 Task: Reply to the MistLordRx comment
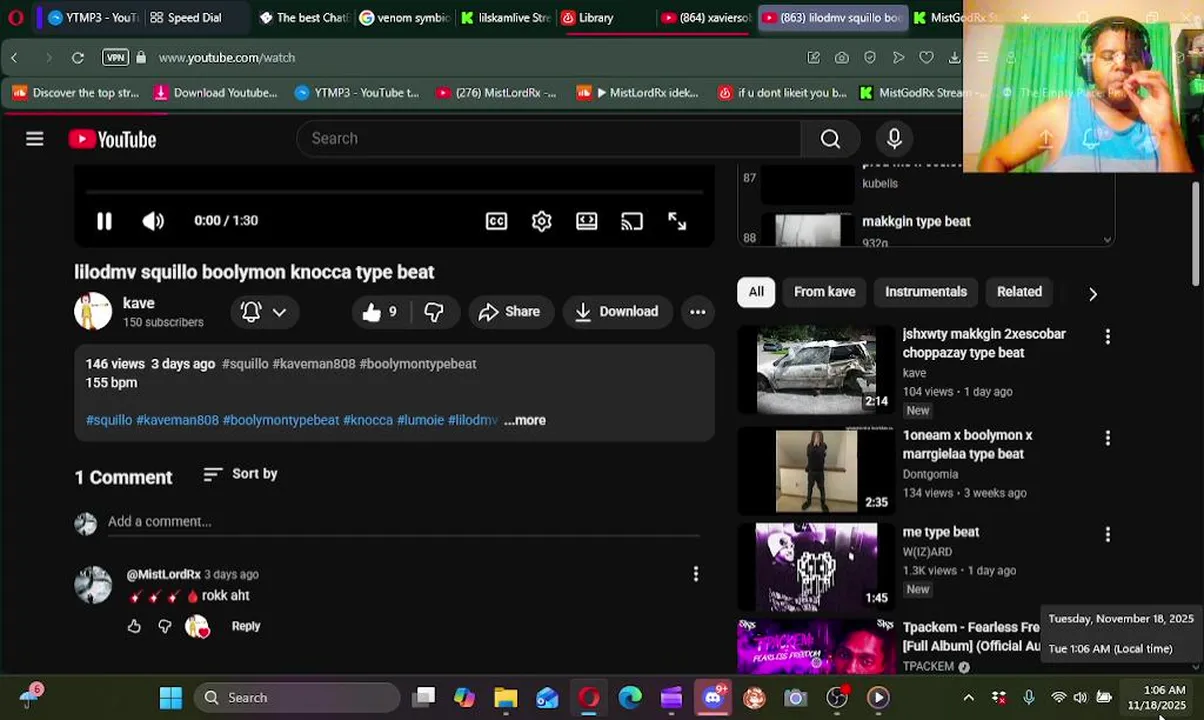tap(246, 626)
